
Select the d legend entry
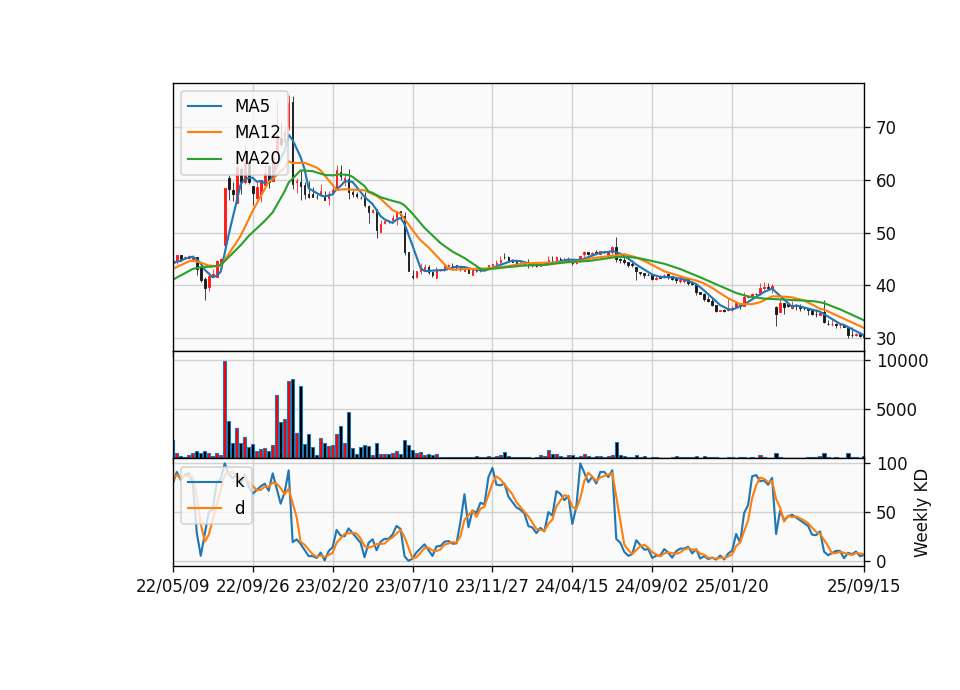click(x=239, y=508)
